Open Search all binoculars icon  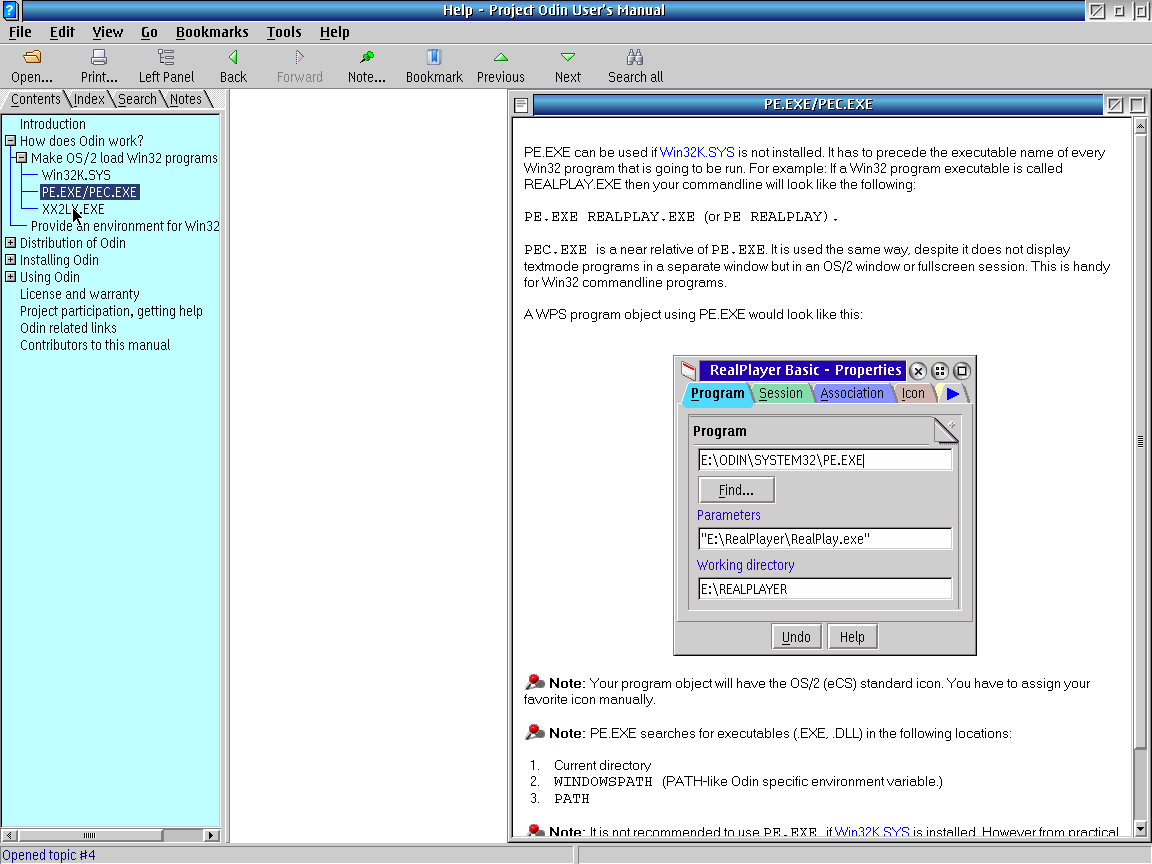(635, 58)
